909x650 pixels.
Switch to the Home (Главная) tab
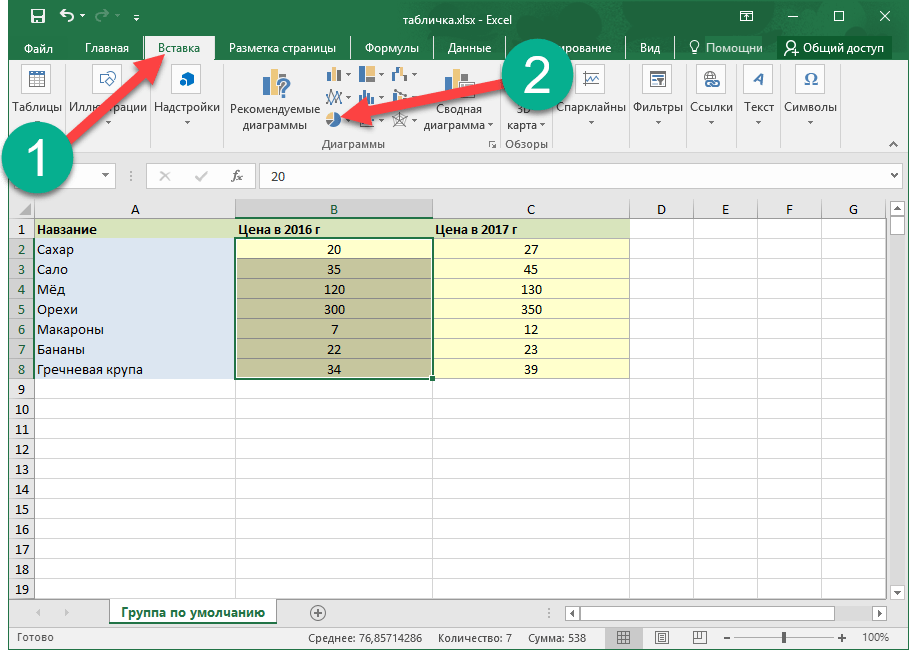coord(107,48)
